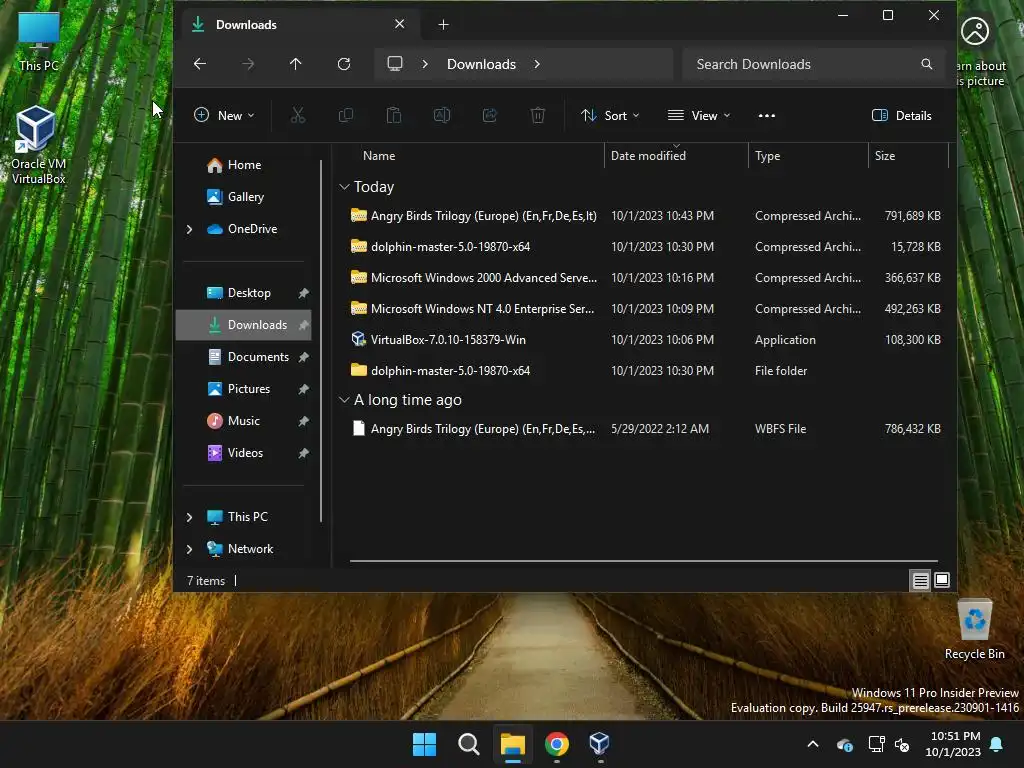
Task: Sort by Size column header
Action: [x=908, y=156]
